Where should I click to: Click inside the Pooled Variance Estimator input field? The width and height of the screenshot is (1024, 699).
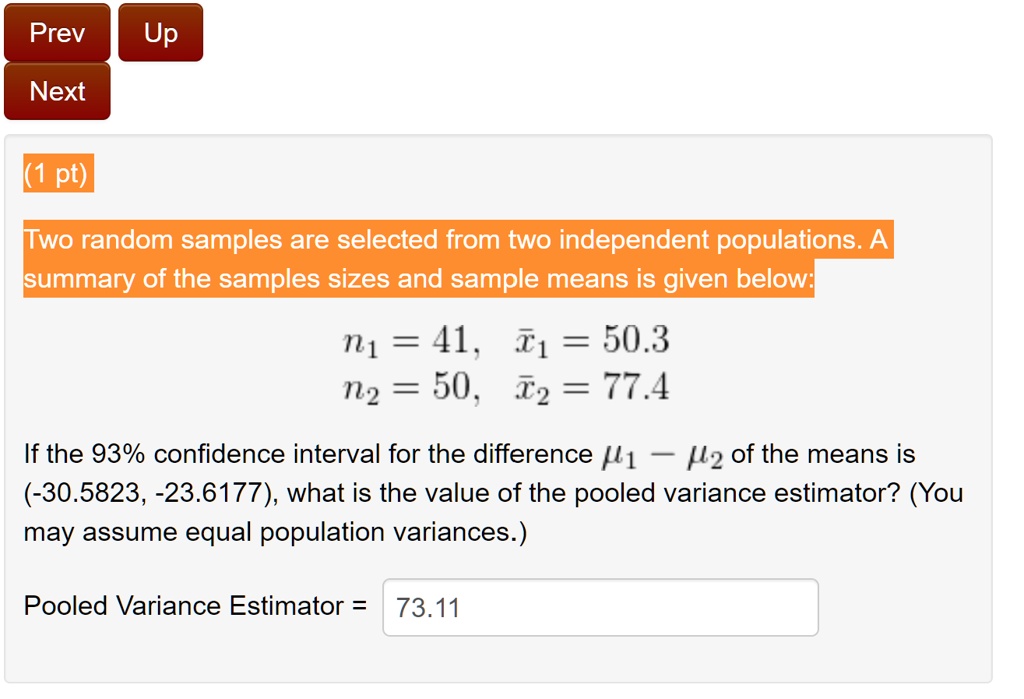tap(598, 607)
